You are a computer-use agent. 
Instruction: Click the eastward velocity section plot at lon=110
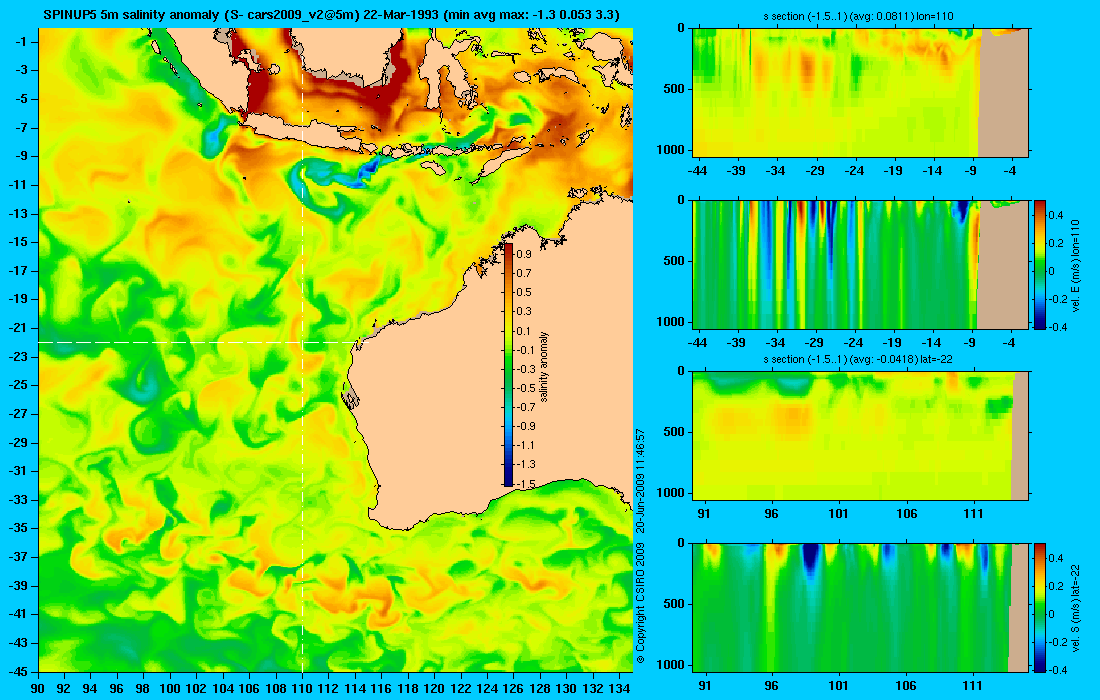(861, 264)
